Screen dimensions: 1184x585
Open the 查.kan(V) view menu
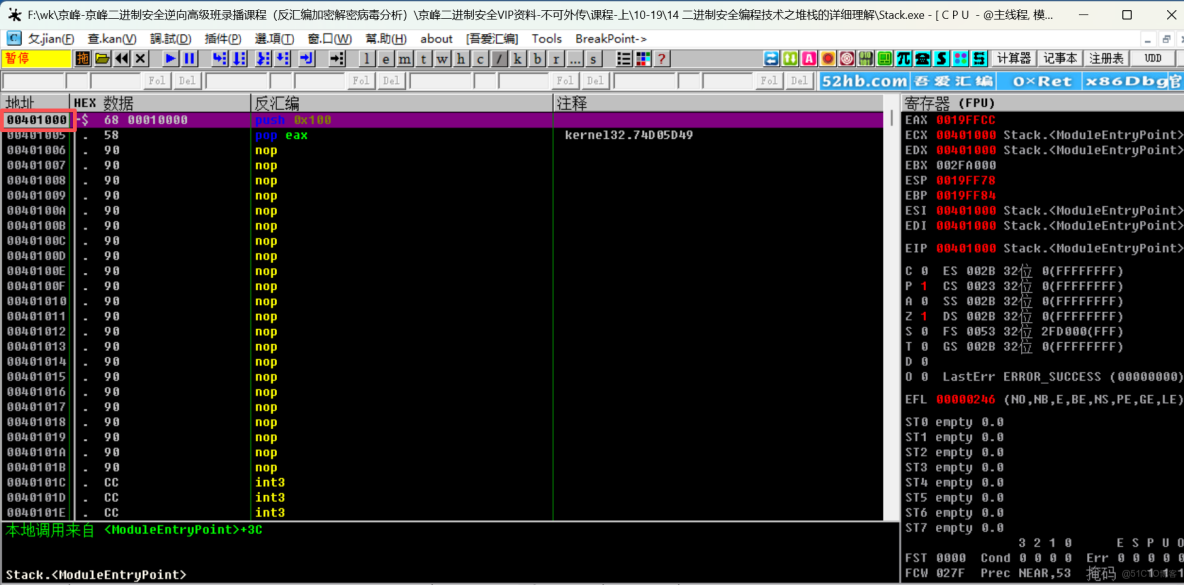click(x=113, y=38)
